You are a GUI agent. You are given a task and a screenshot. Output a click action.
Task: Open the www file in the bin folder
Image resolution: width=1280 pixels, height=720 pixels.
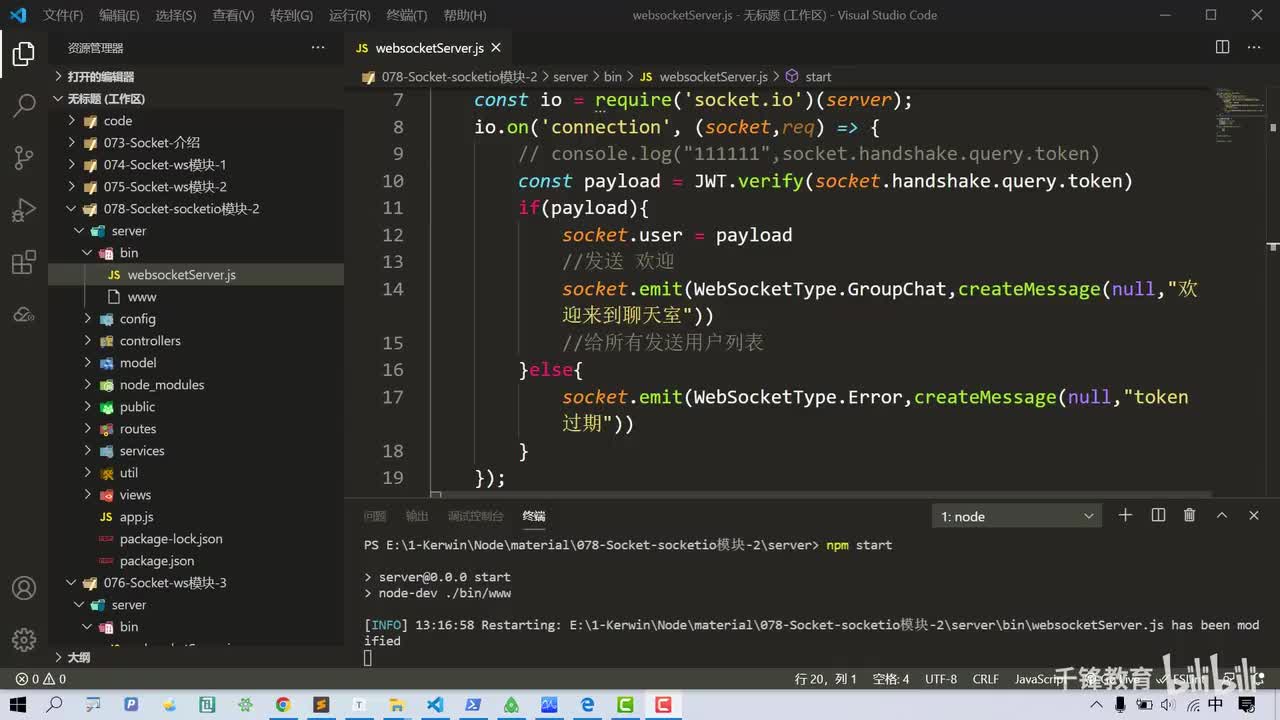[196, 297]
